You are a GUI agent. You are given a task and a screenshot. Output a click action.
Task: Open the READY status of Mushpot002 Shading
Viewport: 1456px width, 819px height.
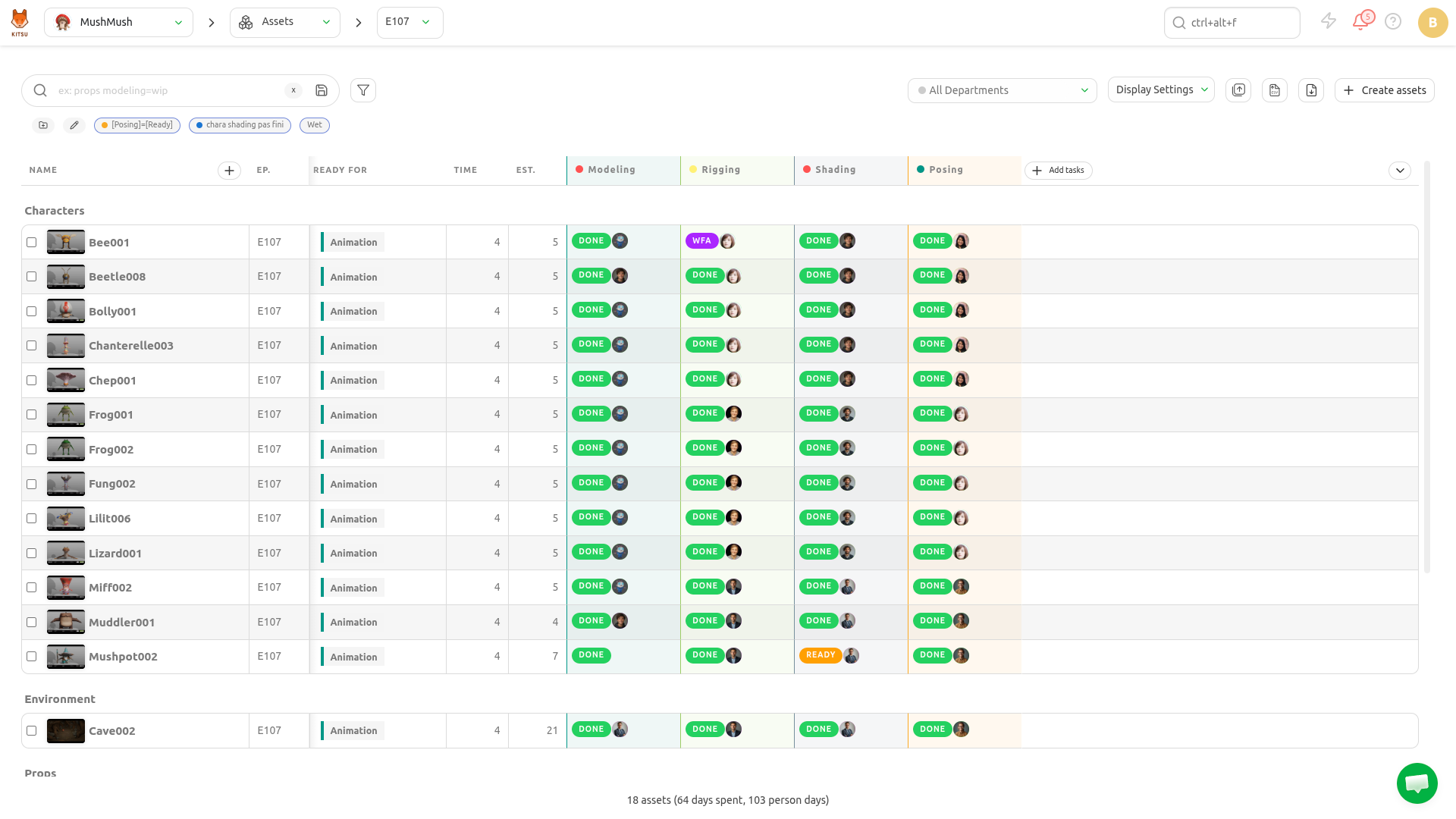(821, 655)
